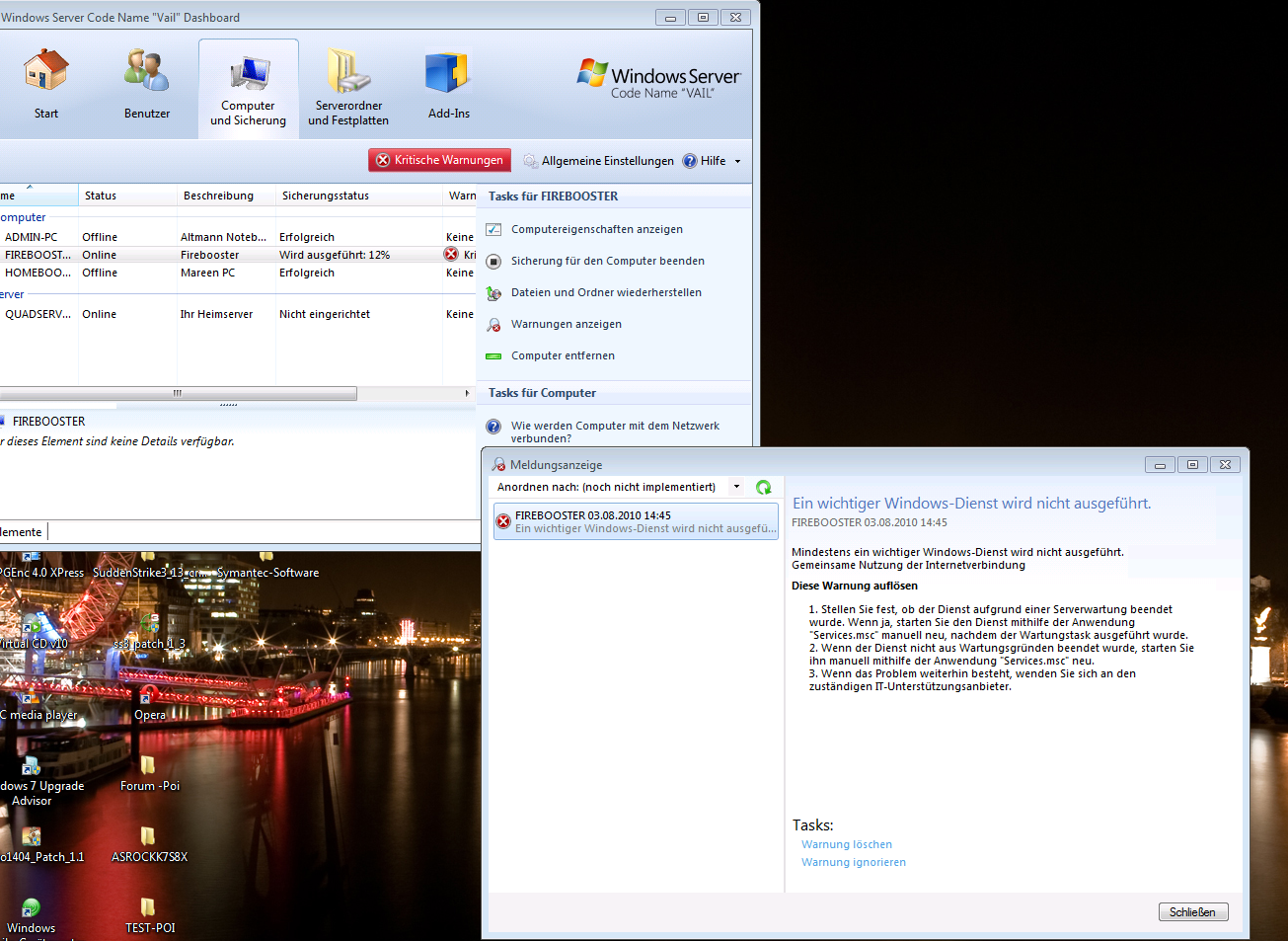Switch to the Benutzer tab
Viewport: 1288px width, 941px height.
[x=146, y=84]
